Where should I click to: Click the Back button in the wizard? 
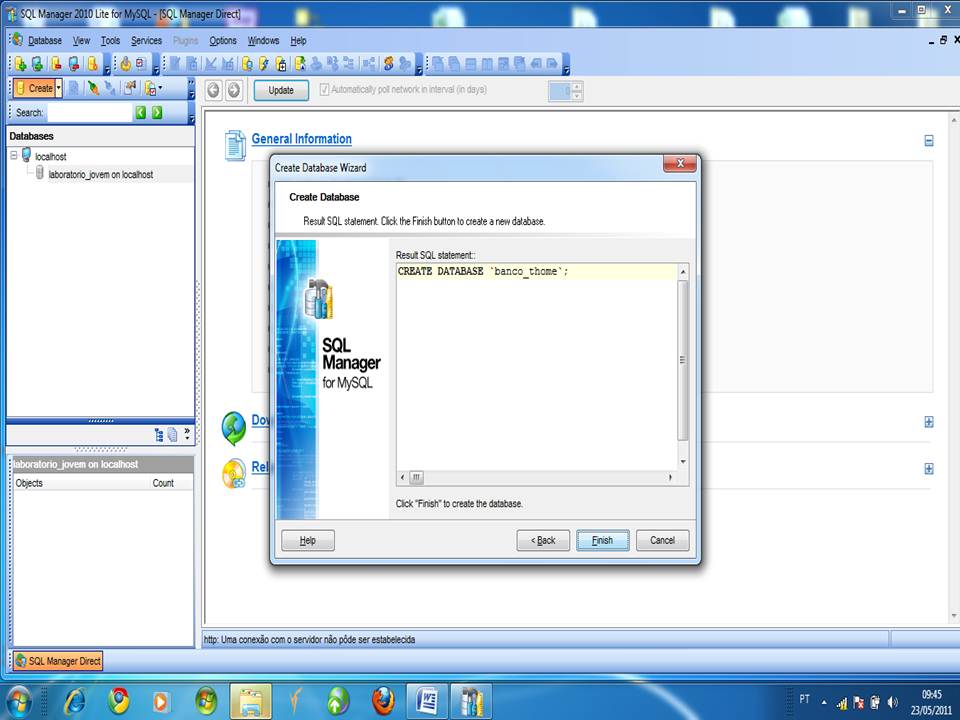coord(543,540)
